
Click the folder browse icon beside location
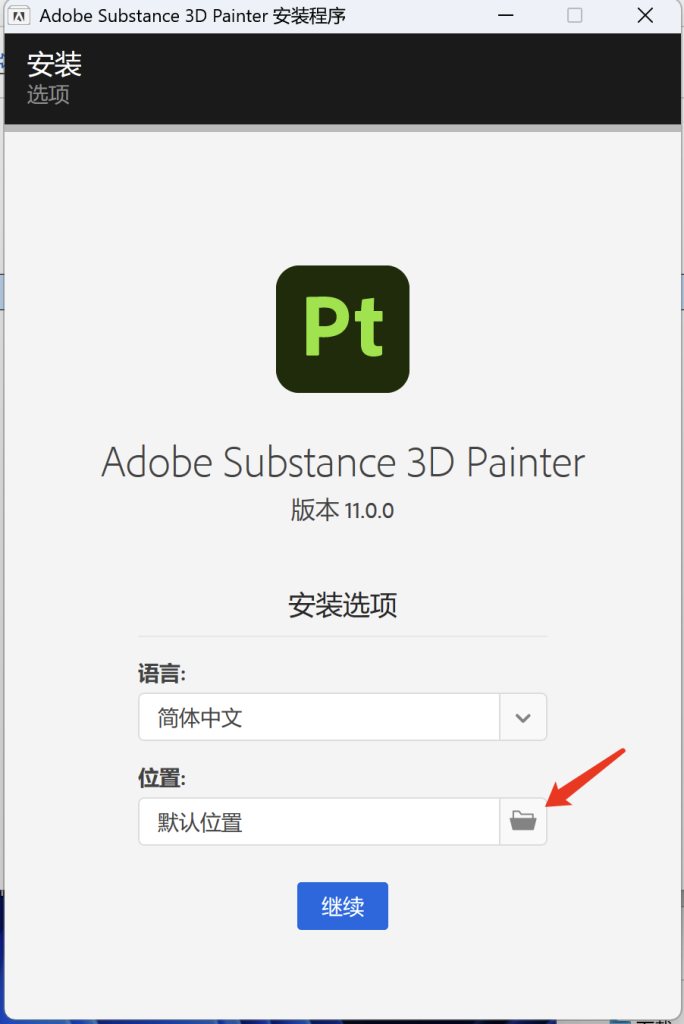(x=523, y=821)
